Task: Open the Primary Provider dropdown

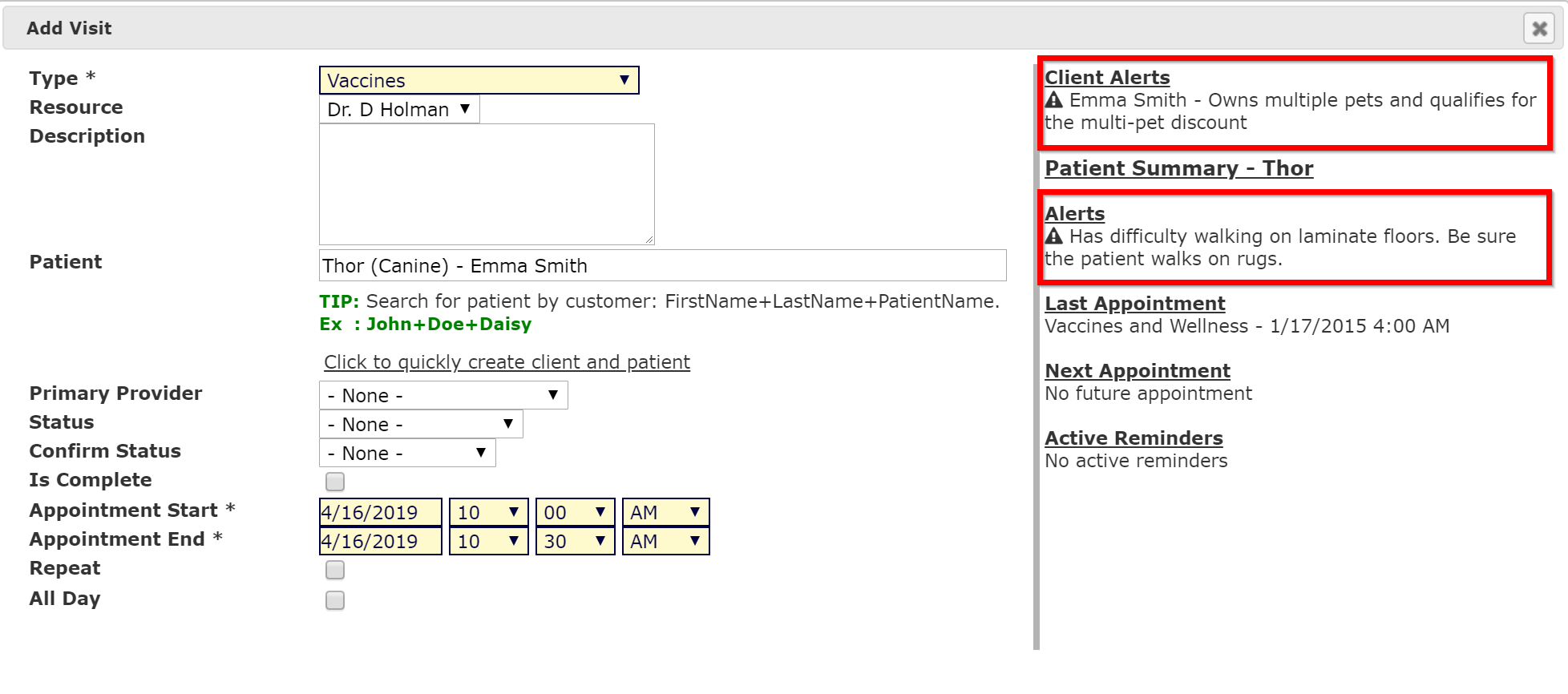Action: [443, 395]
